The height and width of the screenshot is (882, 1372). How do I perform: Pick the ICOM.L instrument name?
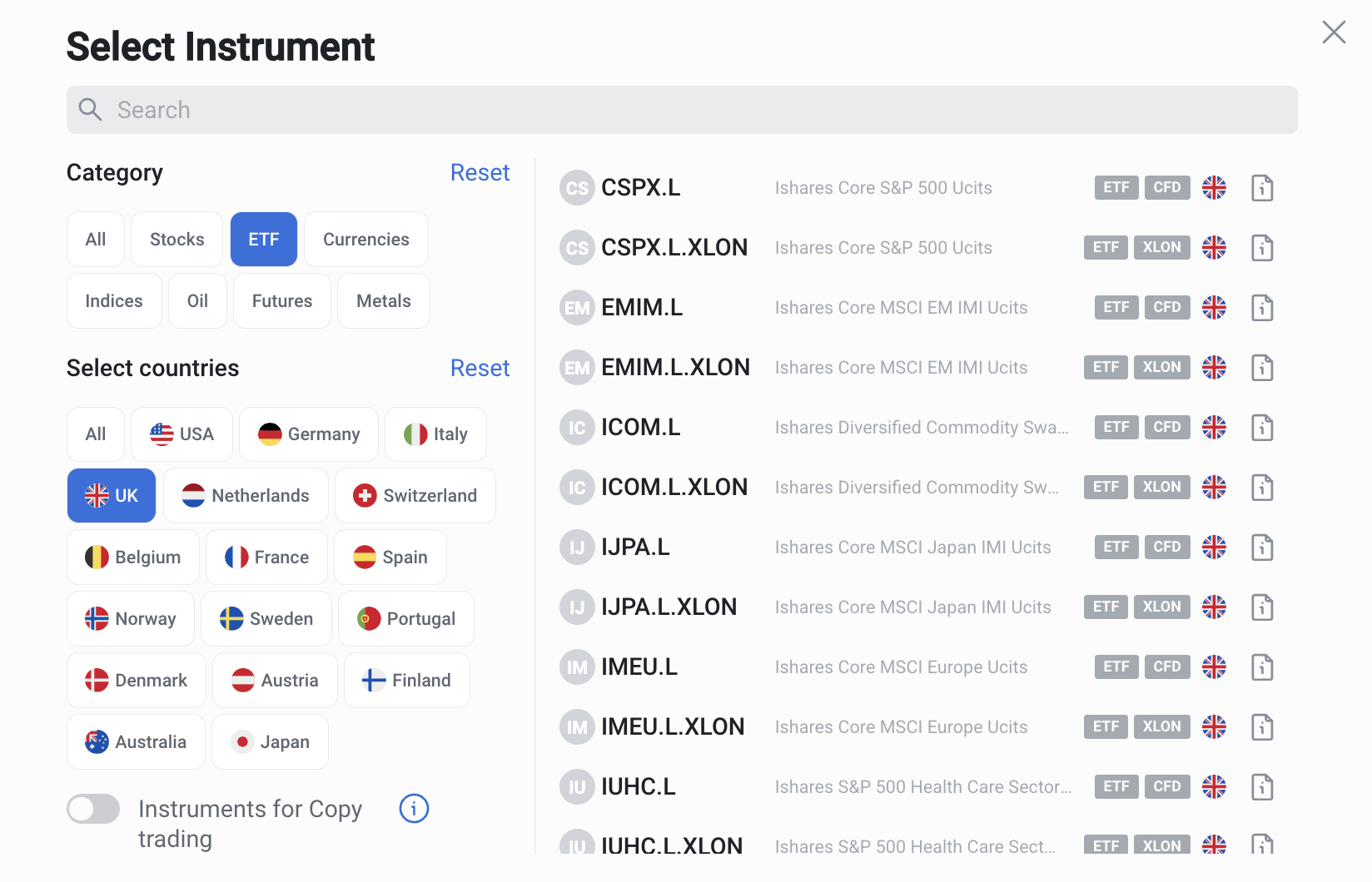point(641,428)
